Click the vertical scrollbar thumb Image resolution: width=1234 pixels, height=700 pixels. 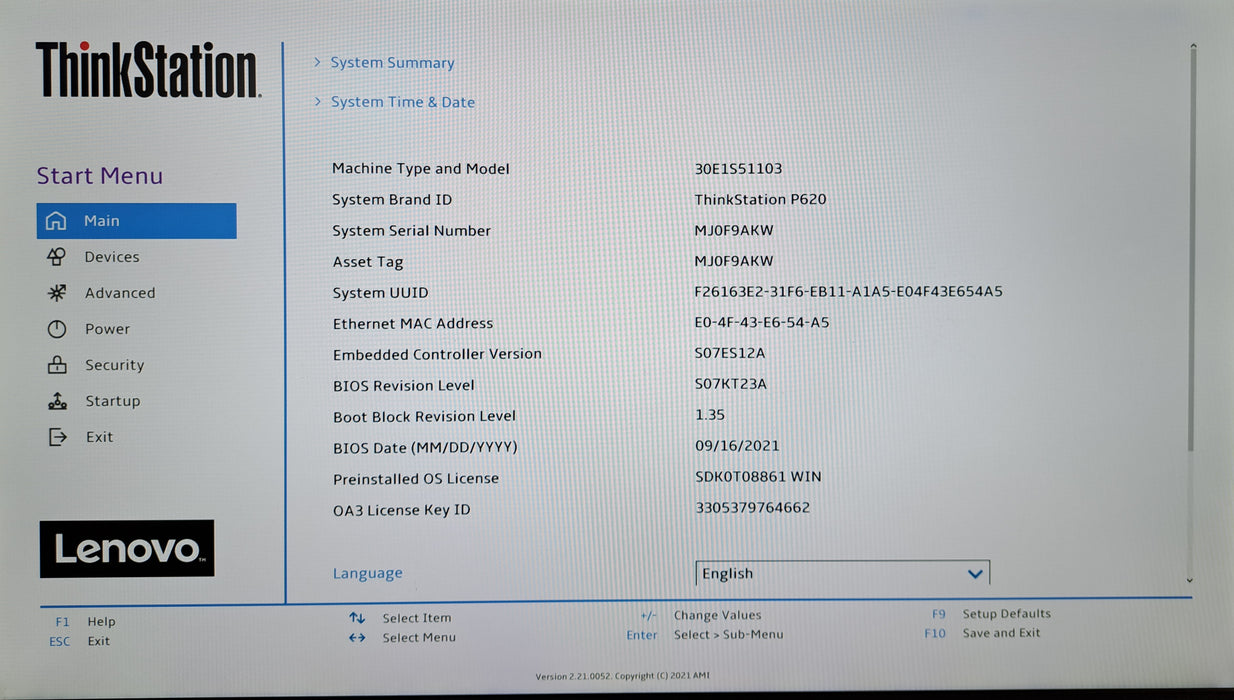click(x=1192, y=250)
